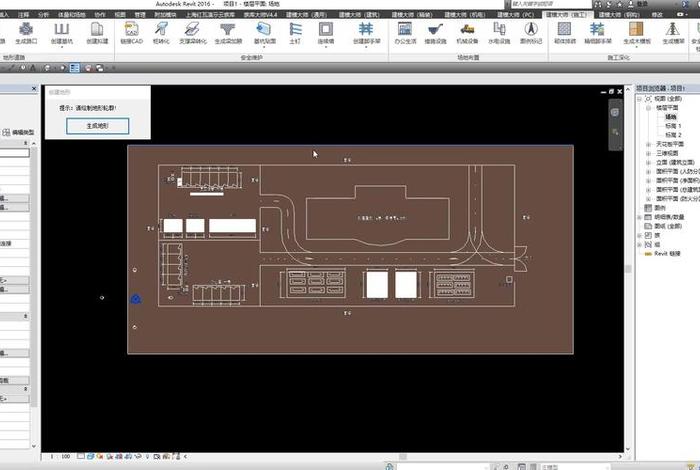Expand the 三维视图 tree node

click(649, 153)
